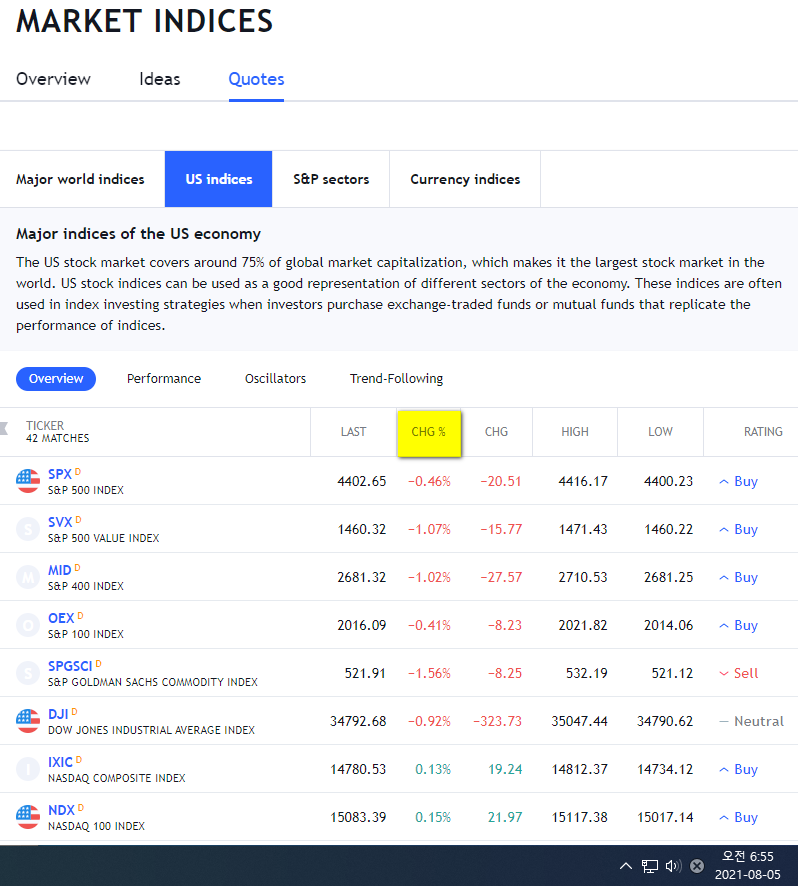Switch to the Ideas page tab
Screen dimensions: 798x886
click(x=160, y=79)
